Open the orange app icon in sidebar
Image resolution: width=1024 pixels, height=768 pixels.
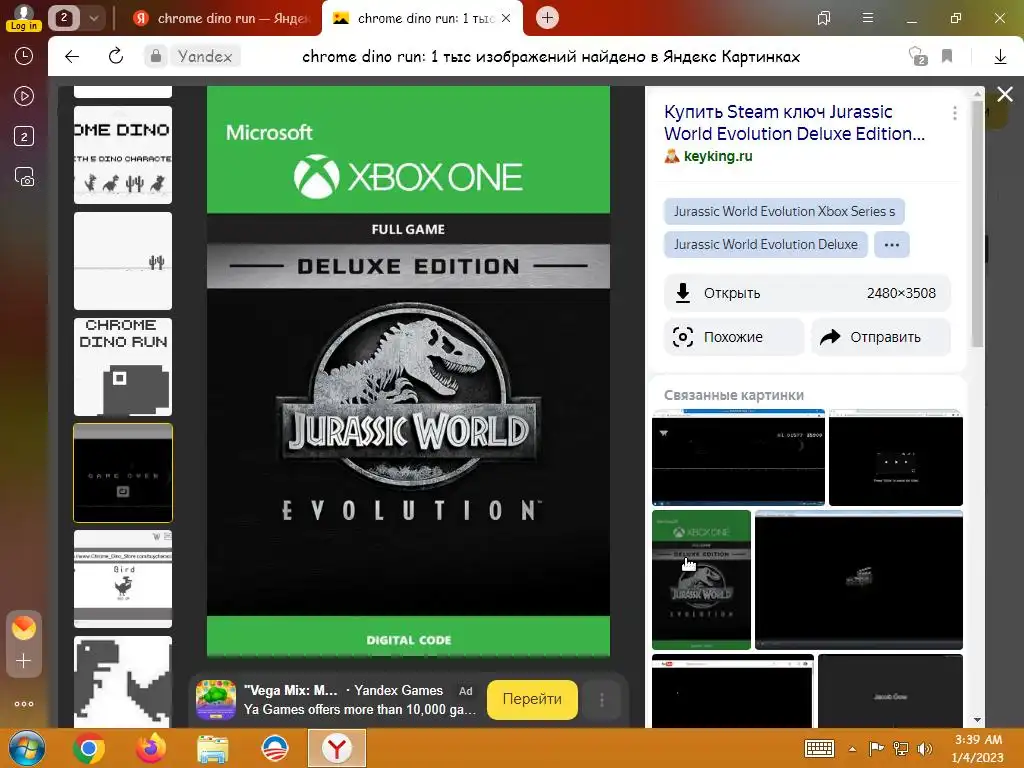click(x=24, y=628)
